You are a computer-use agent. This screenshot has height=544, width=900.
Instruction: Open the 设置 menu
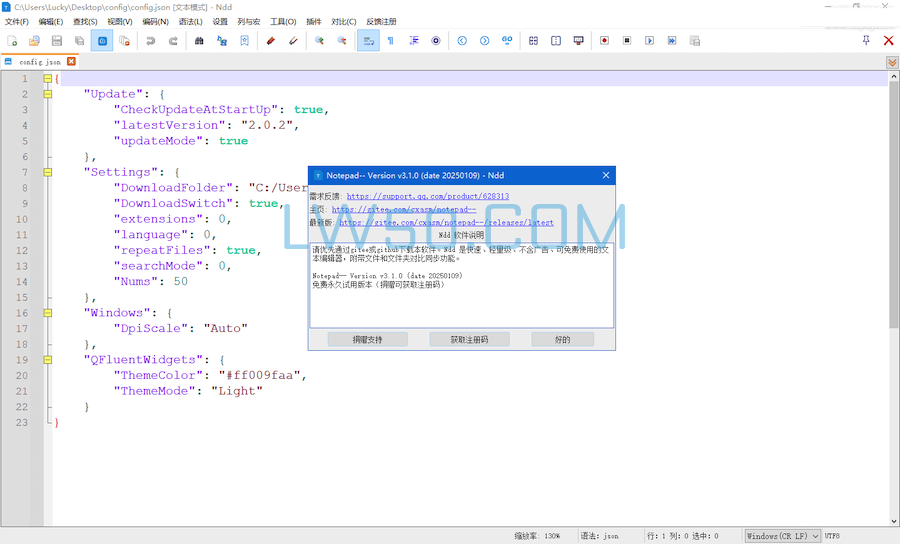click(x=220, y=22)
